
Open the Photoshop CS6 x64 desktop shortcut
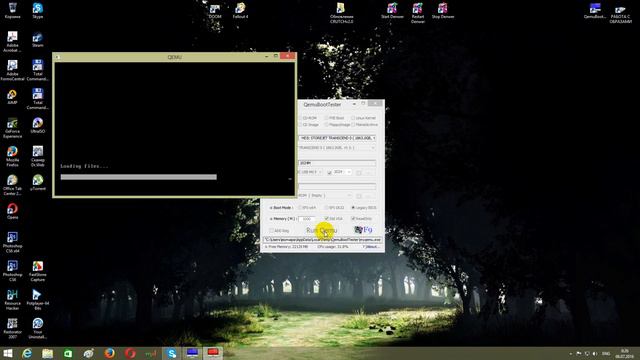[12, 242]
